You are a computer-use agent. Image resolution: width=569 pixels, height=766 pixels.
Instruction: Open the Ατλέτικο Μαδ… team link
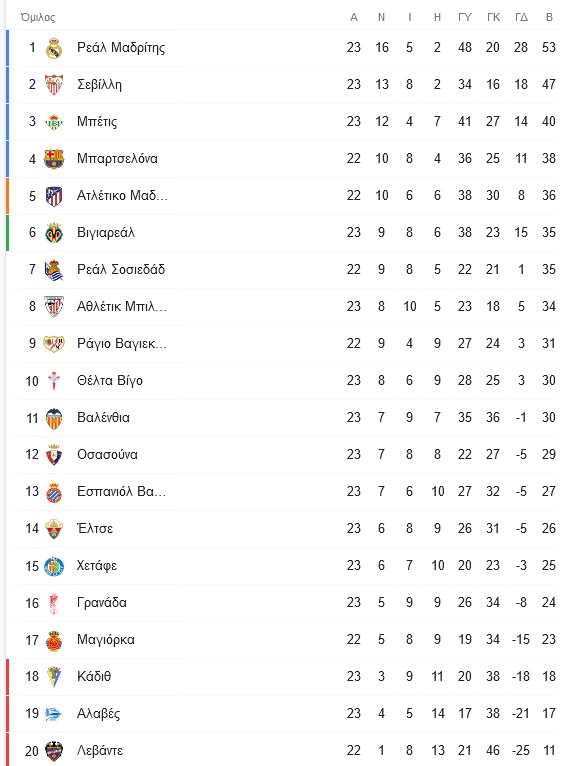(x=122, y=195)
